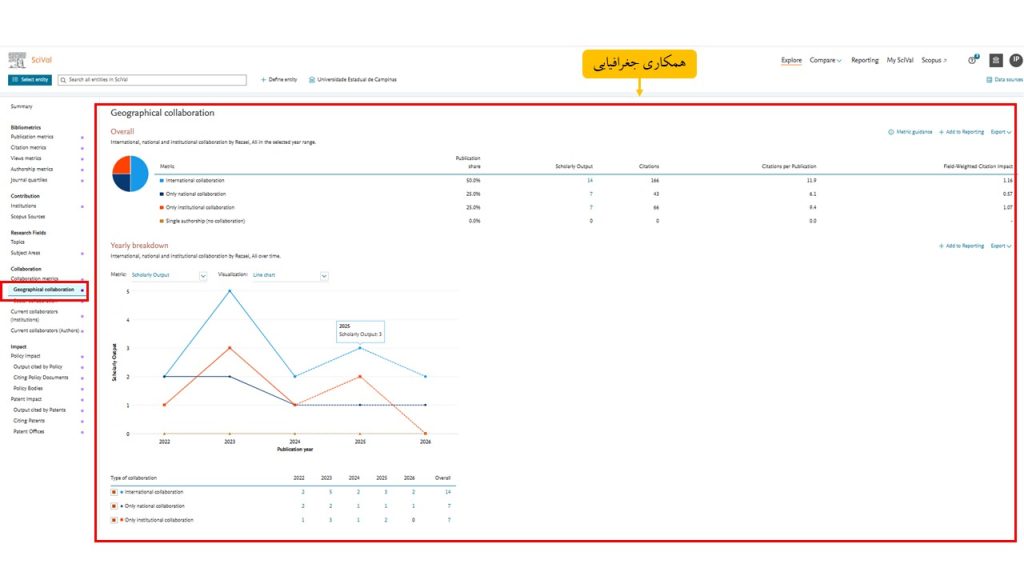This screenshot has width=1024, height=576.
Task: Open the IP user profile avatar
Action: point(1016,60)
